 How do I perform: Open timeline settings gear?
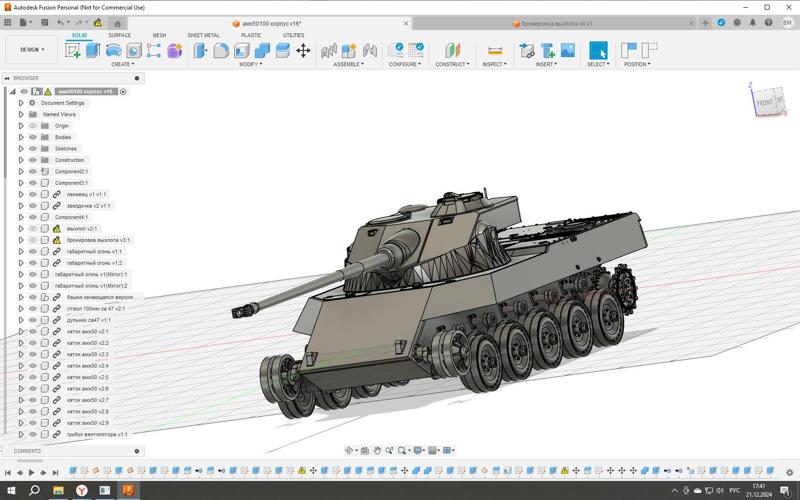(x=790, y=472)
